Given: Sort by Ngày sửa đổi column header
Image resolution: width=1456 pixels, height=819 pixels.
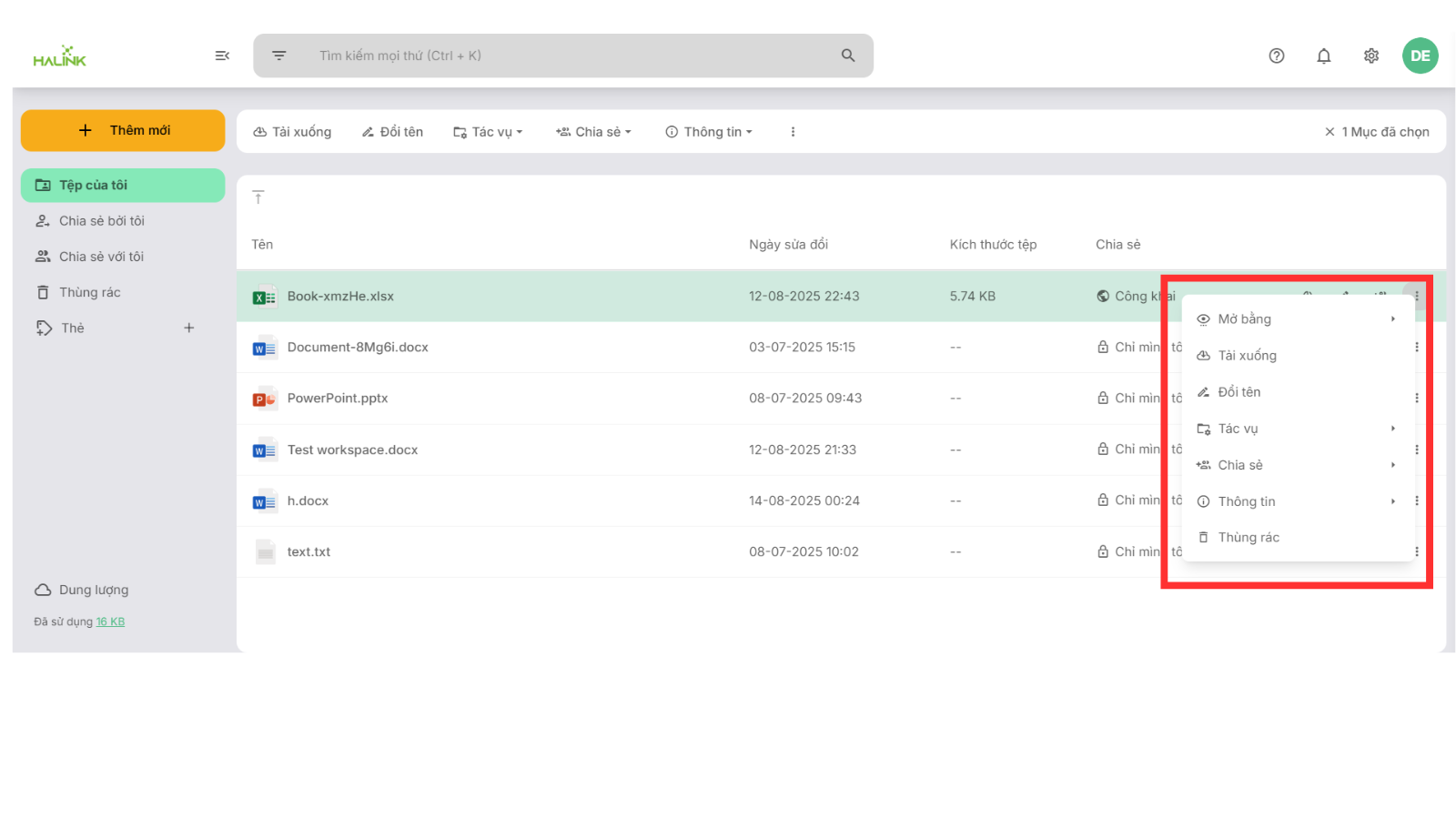Looking at the screenshot, I should [788, 244].
